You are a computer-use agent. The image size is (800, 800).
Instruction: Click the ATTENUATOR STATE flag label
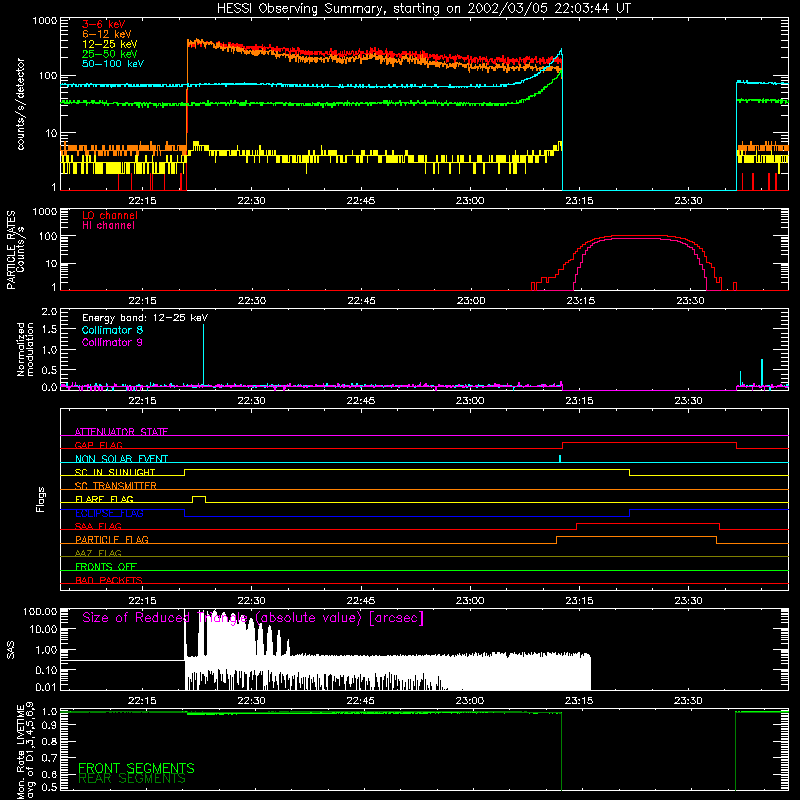121,432
